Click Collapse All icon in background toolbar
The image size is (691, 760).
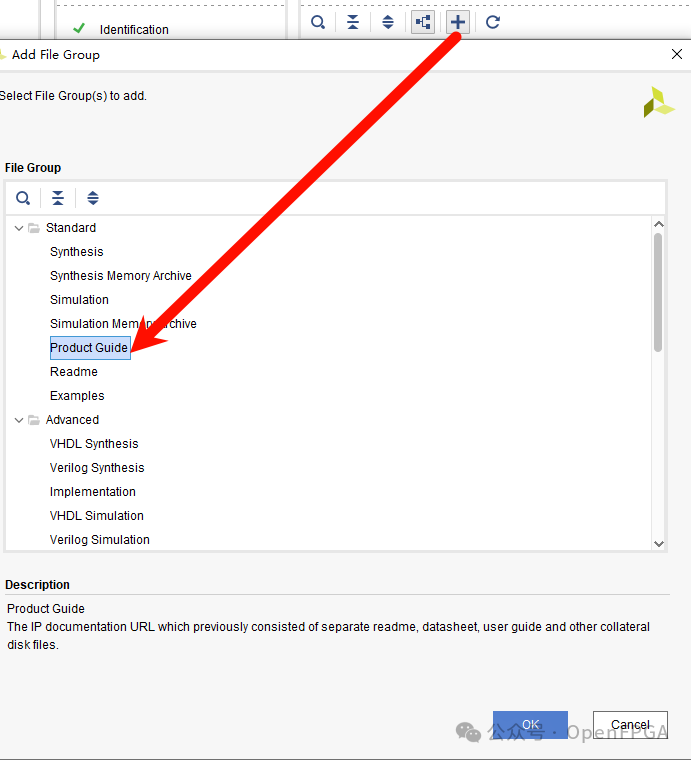353,22
